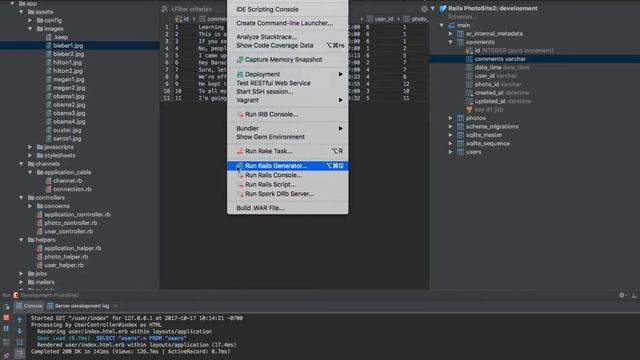This screenshot has width=640, height=360.
Task: Select the updated_at column in database tree
Action: click(x=503, y=101)
